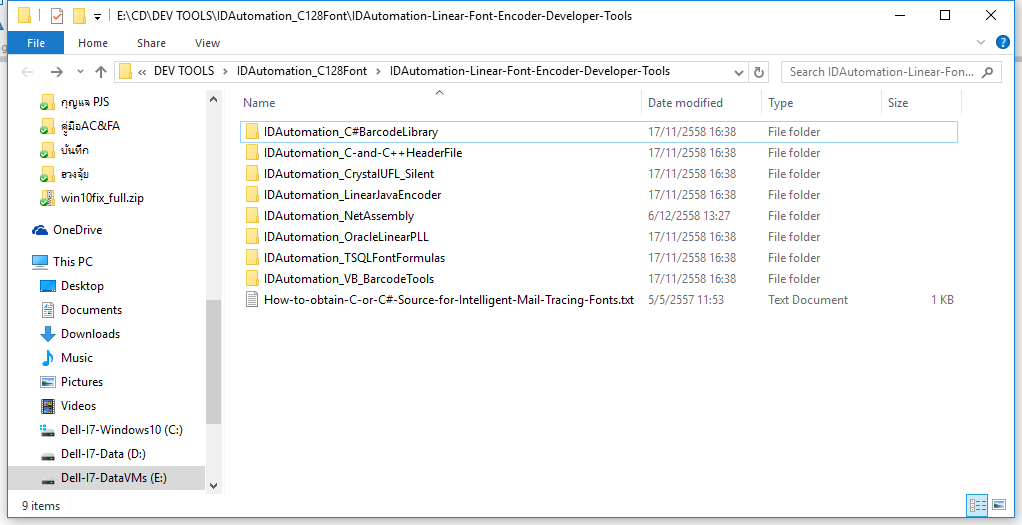
Task: Select This PC in navigation pane
Action: (72, 262)
